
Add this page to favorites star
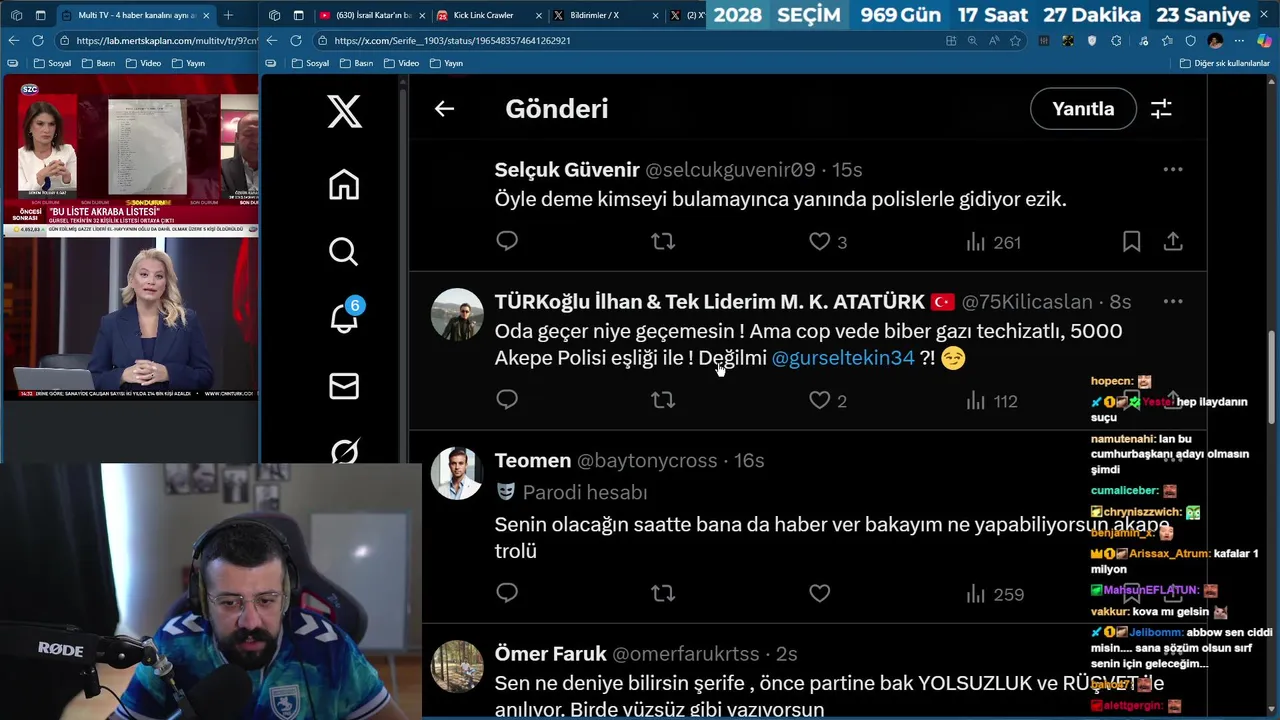[x=1015, y=41]
